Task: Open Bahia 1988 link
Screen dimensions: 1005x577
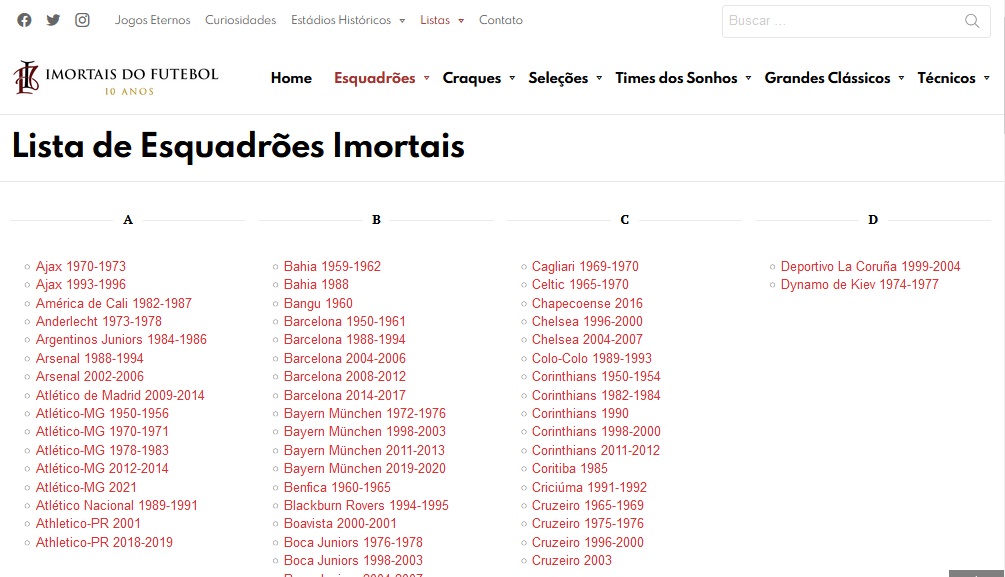Action: coord(316,284)
